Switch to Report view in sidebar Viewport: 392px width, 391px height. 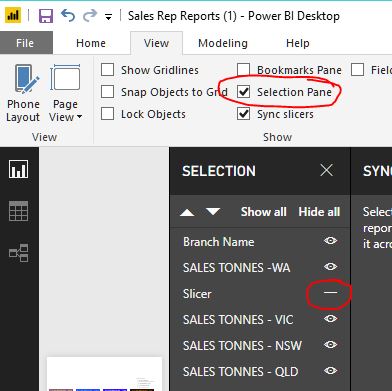tap(18, 169)
